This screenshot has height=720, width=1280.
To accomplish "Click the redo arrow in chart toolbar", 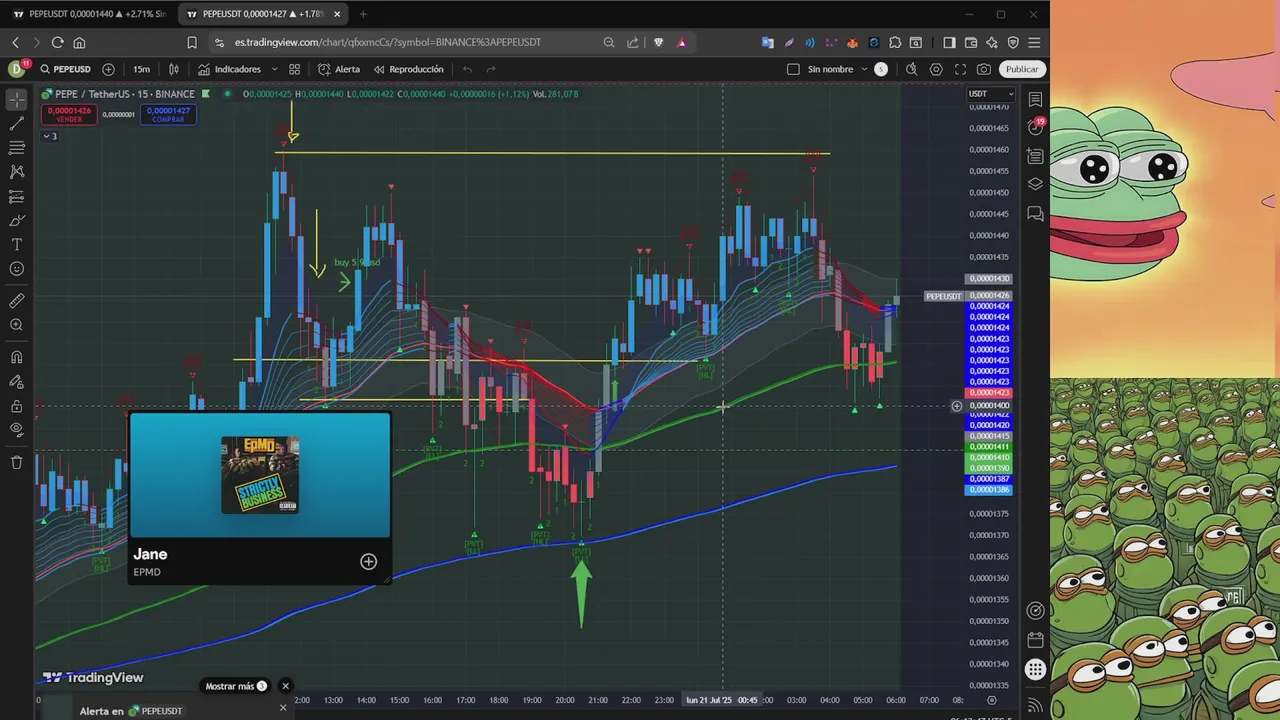I will tap(491, 69).
